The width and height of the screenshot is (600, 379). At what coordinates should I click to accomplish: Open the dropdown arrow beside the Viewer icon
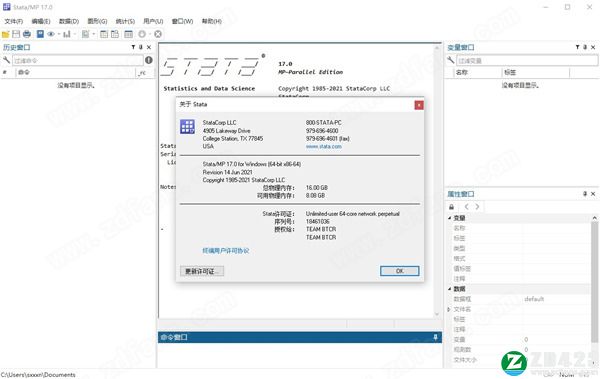59,34
